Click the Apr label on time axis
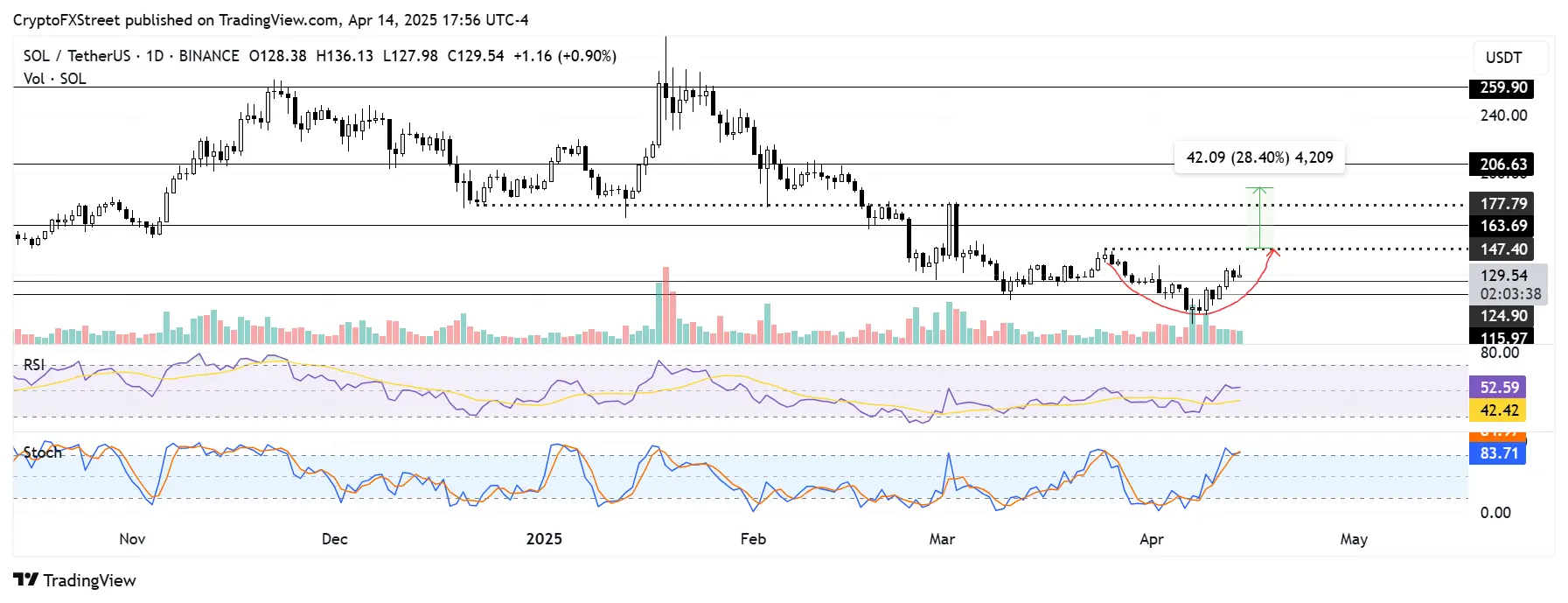Screen dimensions: 1568x603 (x=1151, y=539)
